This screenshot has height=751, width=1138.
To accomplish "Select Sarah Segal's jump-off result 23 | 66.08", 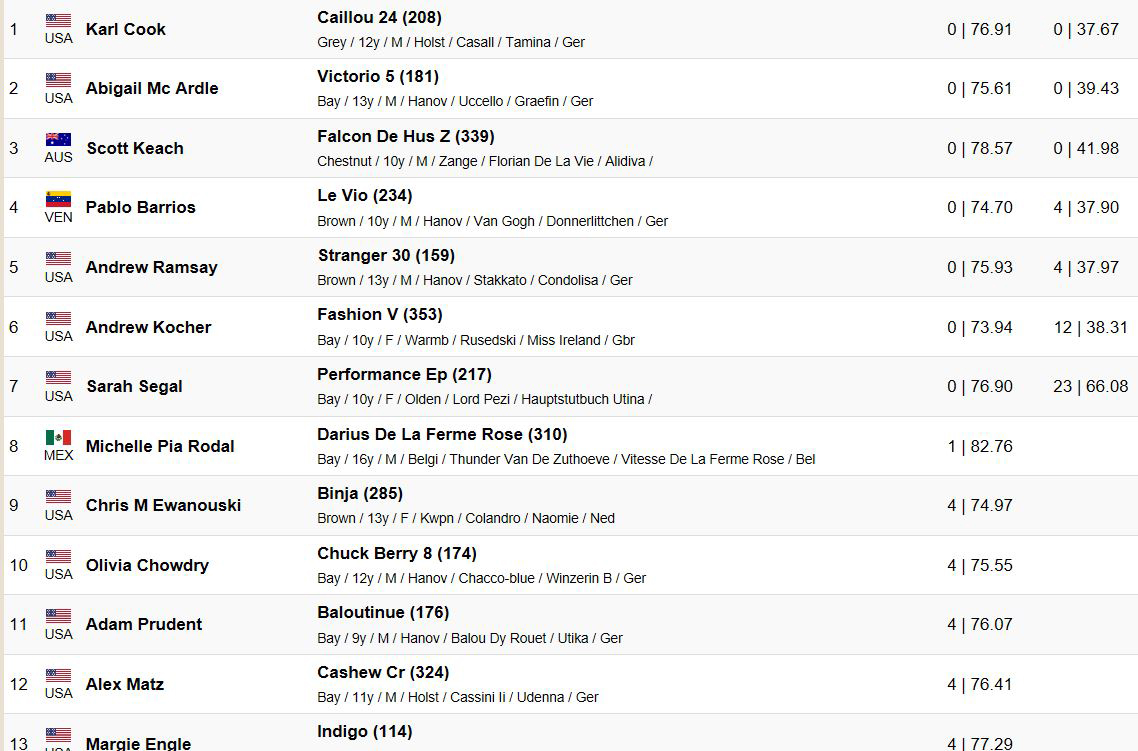I will coord(1091,386).
